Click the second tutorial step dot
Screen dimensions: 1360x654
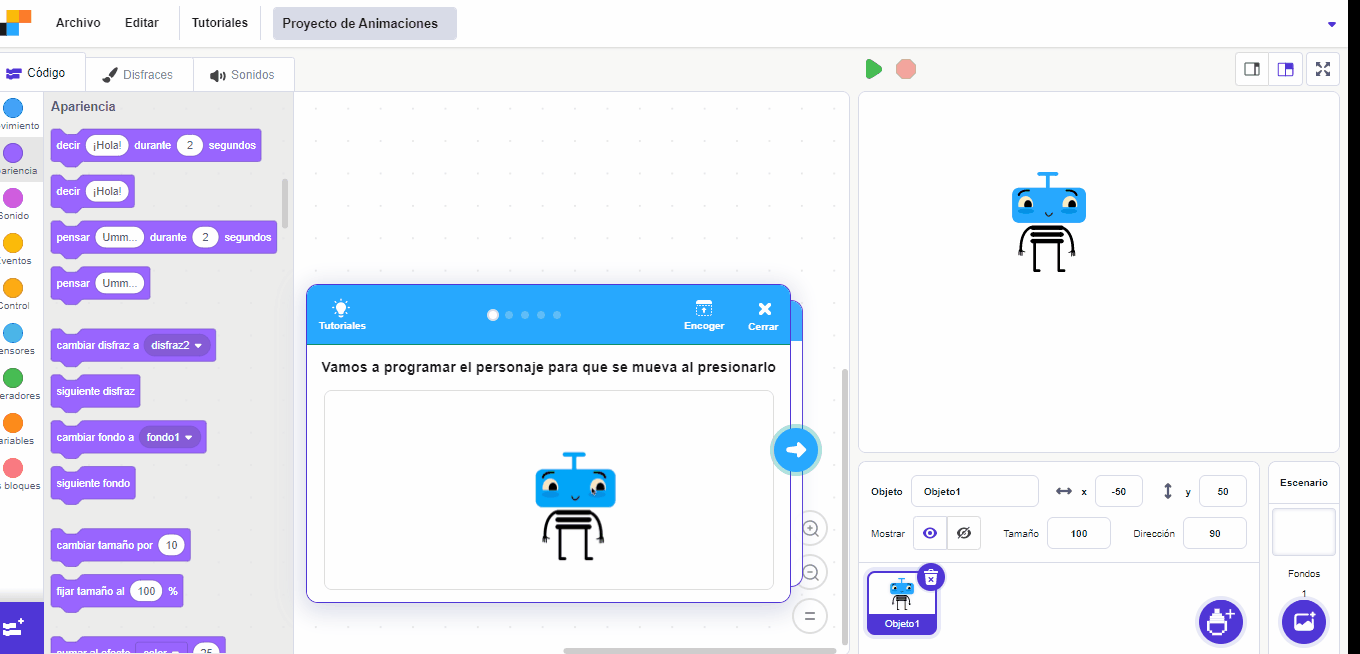pos(509,315)
